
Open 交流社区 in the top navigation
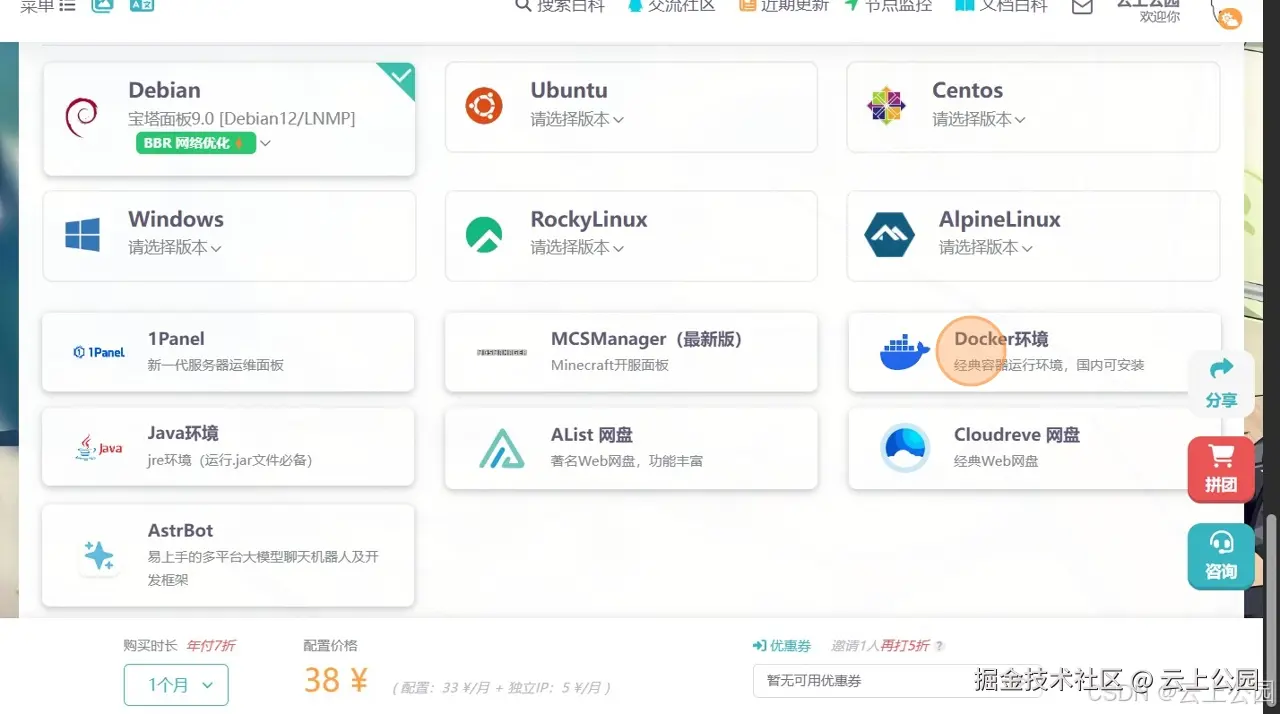(671, 6)
